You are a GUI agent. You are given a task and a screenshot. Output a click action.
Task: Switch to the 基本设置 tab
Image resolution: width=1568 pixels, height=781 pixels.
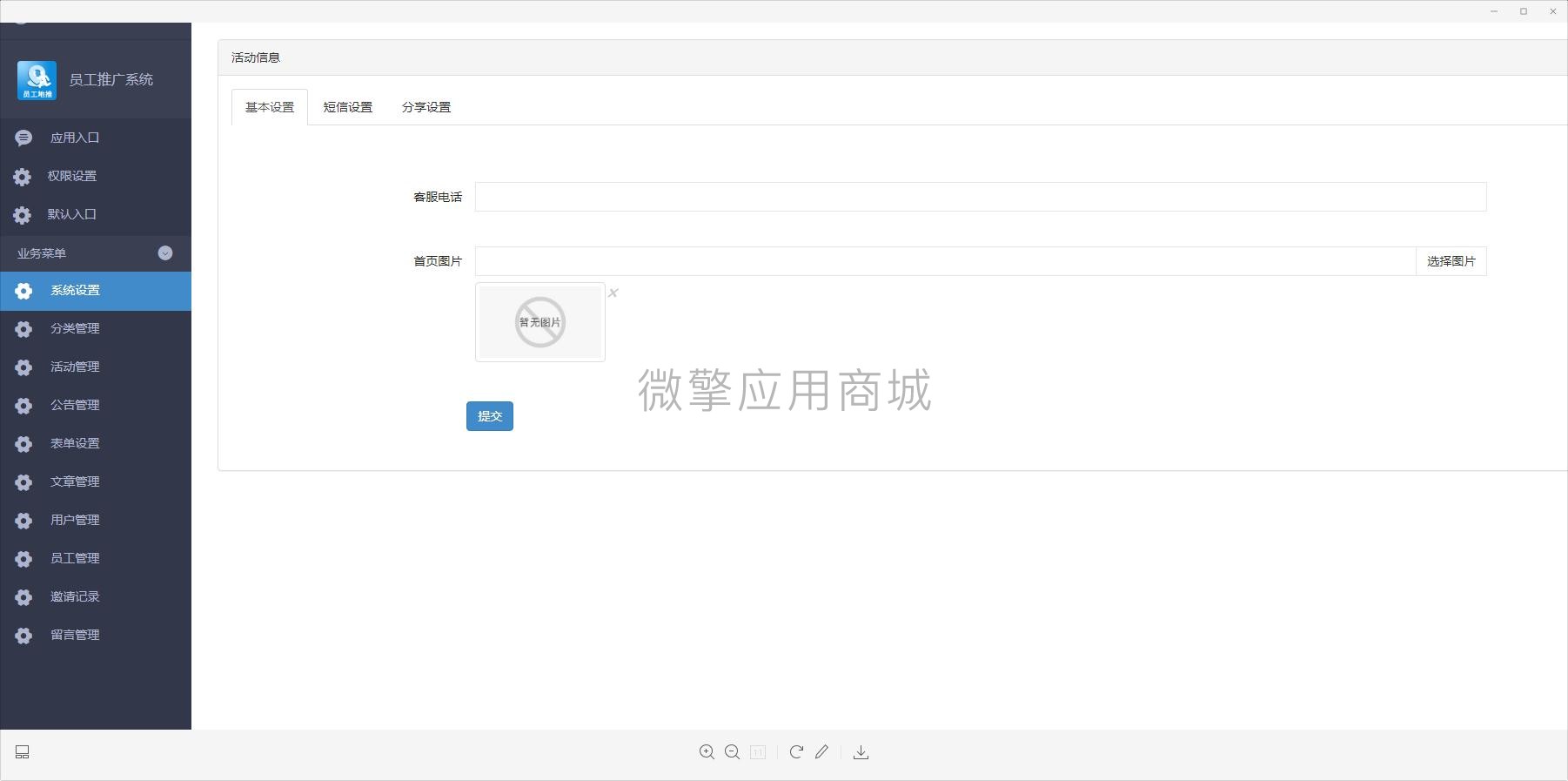coord(270,107)
